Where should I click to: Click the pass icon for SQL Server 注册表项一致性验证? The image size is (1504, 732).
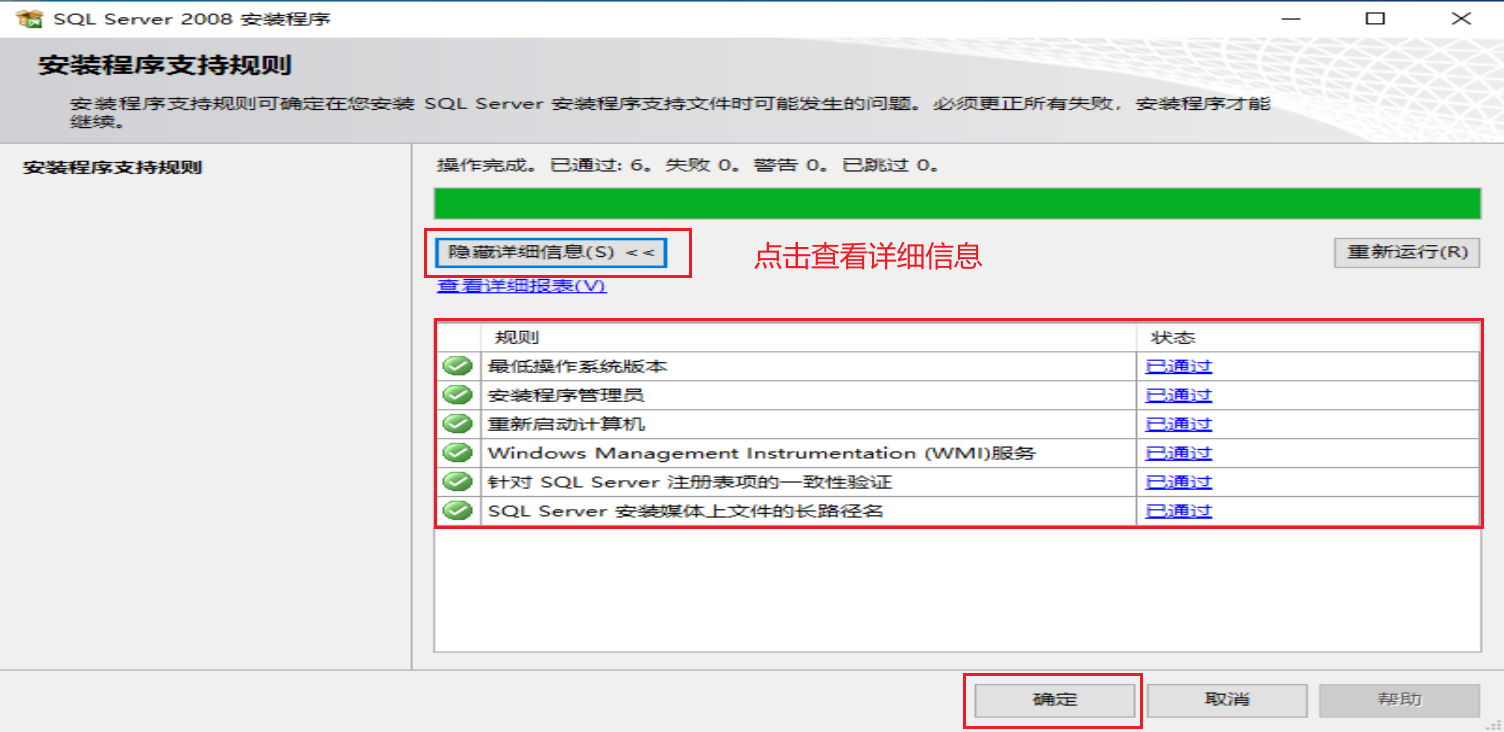pyautogui.click(x=457, y=481)
